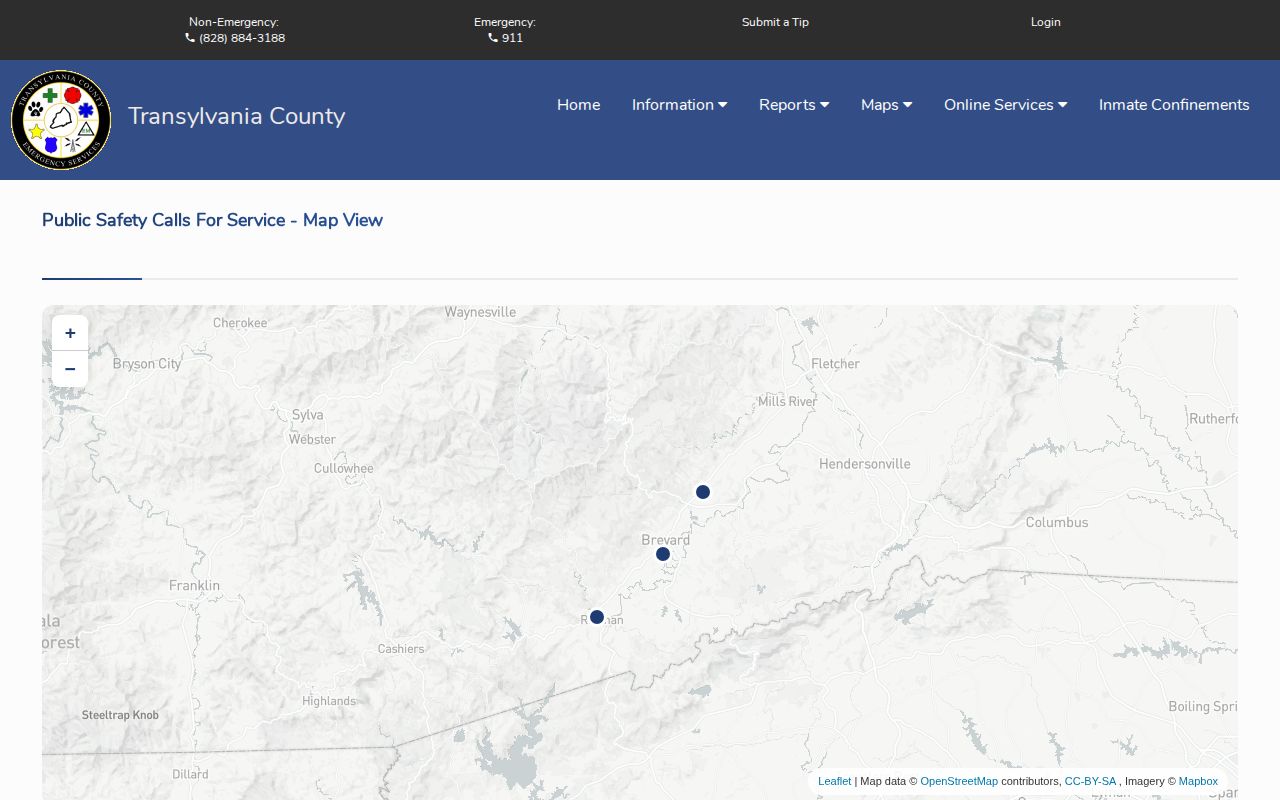Click the Fletcher label on the map
This screenshot has width=1280, height=800.
point(836,364)
